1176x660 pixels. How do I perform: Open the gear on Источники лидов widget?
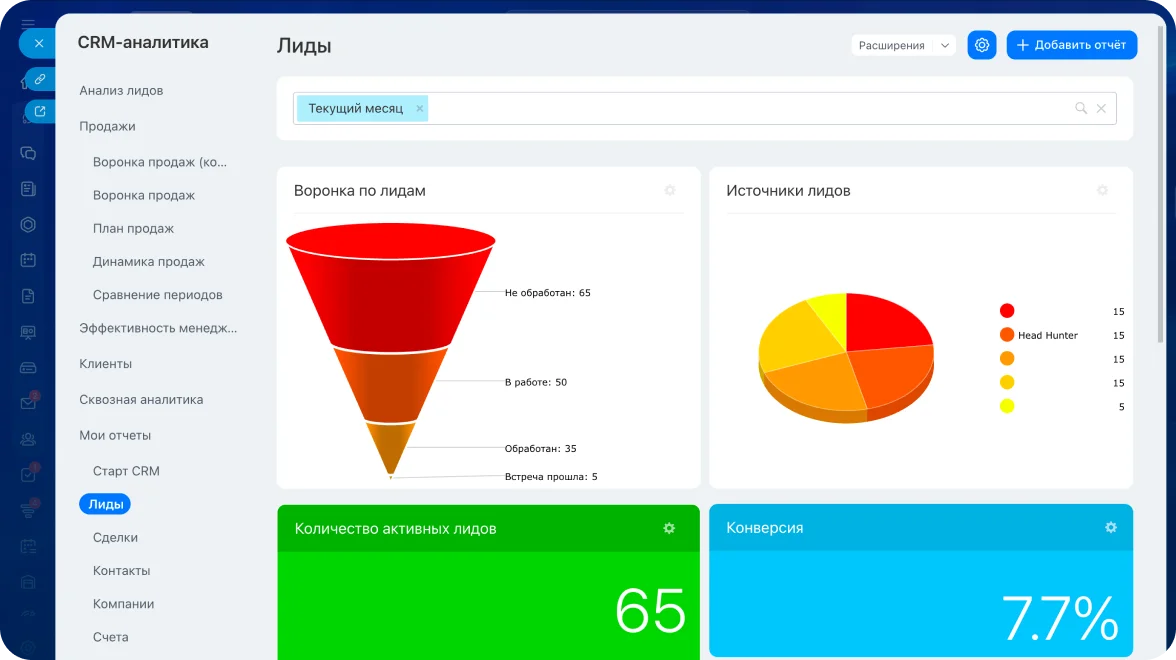[x=1102, y=190]
